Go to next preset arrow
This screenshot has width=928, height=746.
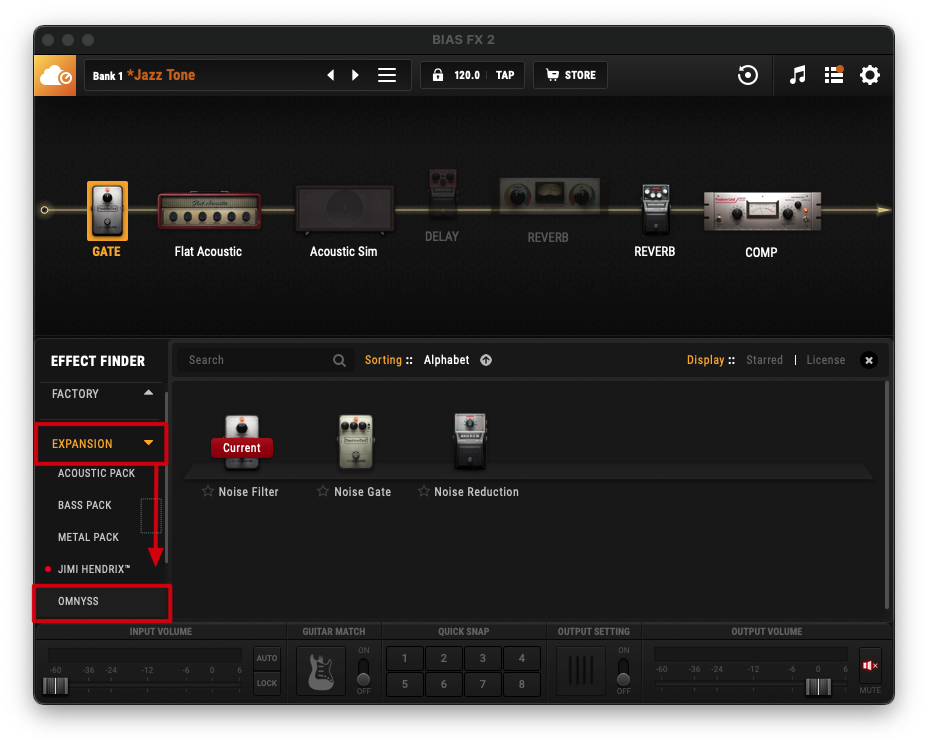(x=355, y=75)
